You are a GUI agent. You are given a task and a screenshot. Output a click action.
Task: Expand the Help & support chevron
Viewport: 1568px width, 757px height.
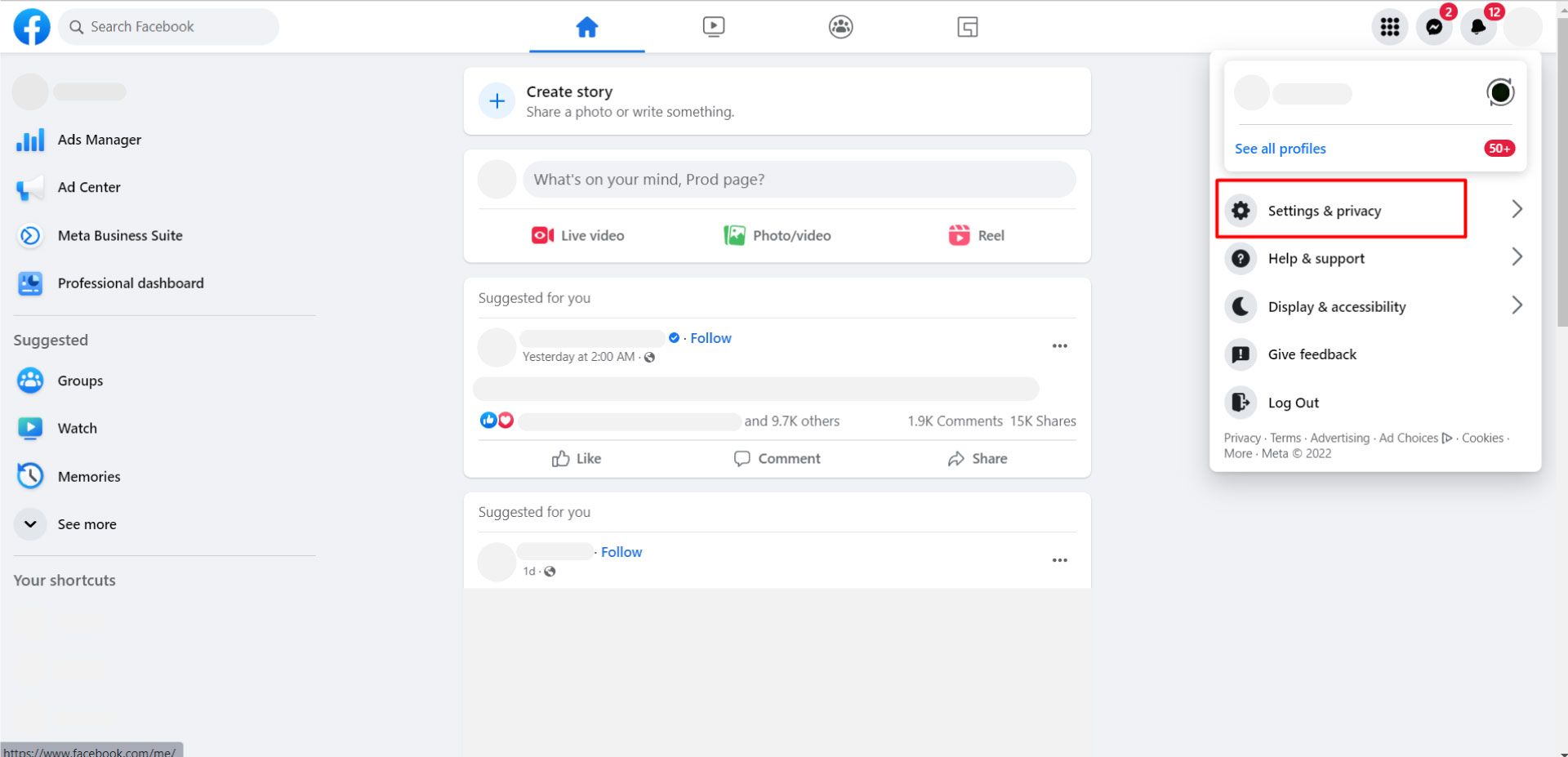1517,257
